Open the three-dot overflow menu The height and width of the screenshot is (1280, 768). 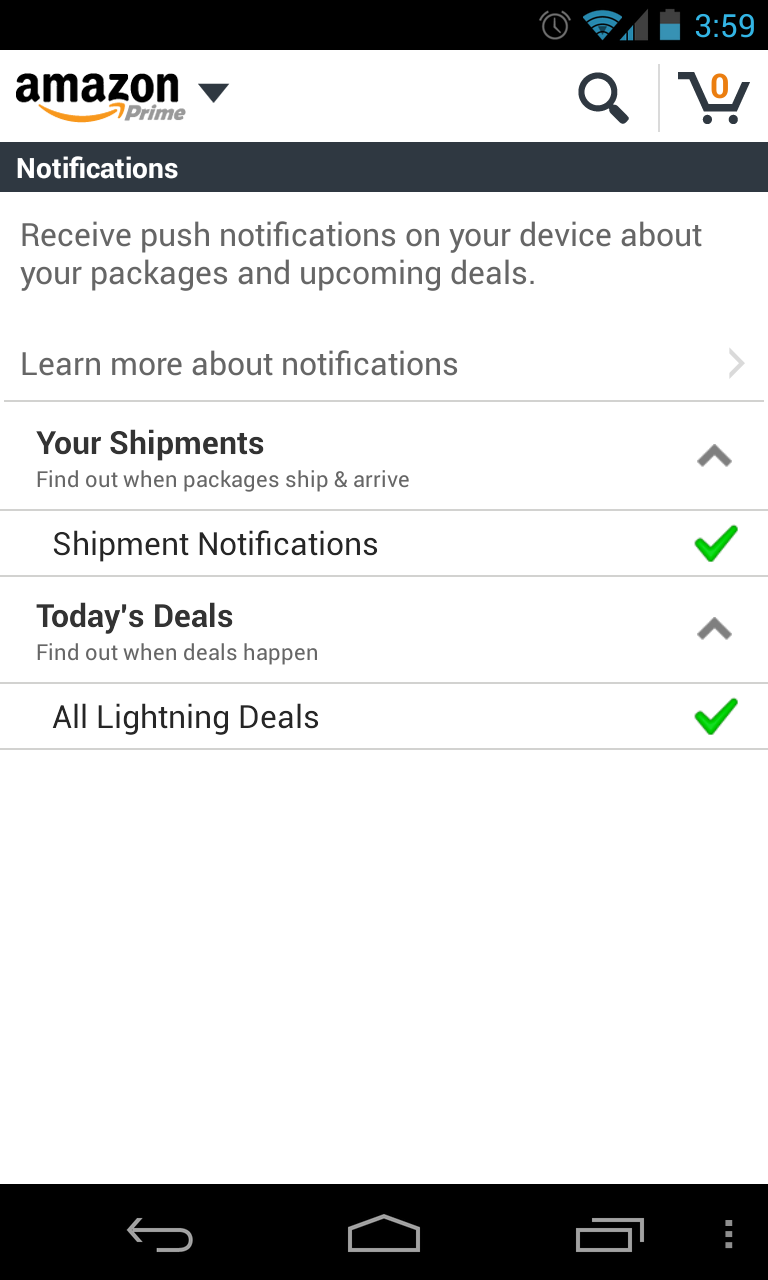tap(728, 1234)
